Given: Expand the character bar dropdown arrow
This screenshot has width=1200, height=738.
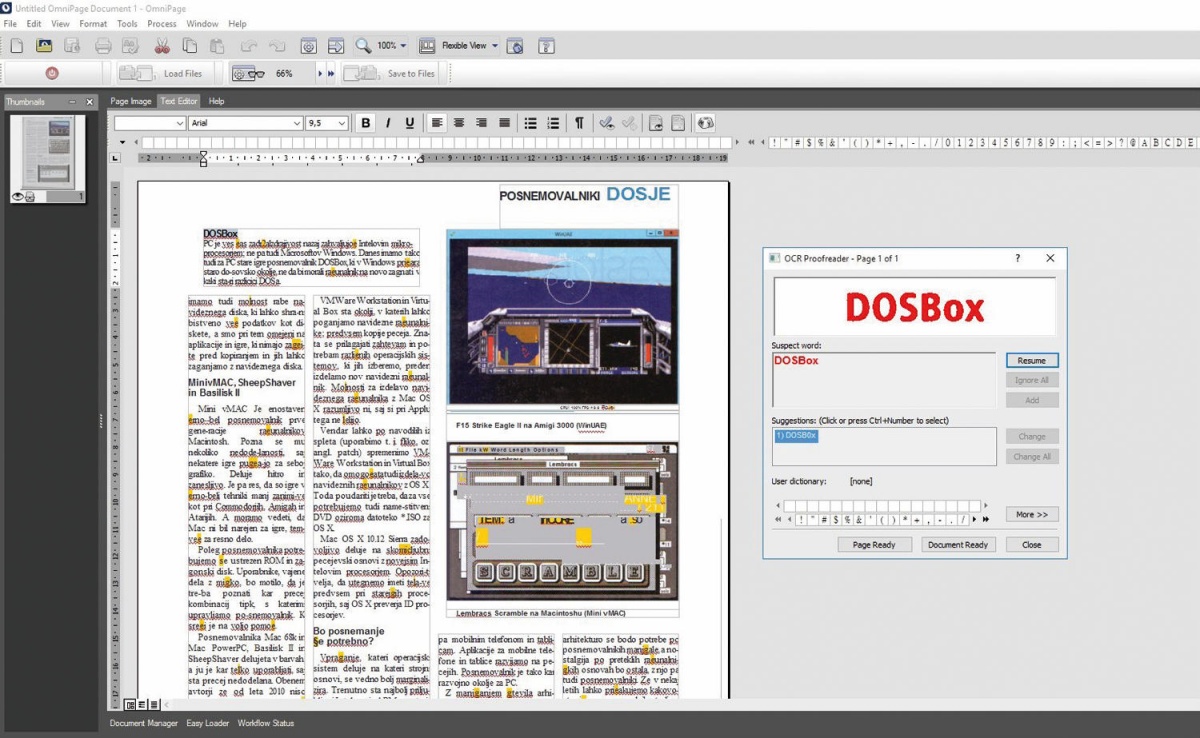Looking at the screenshot, I should (123, 142).
